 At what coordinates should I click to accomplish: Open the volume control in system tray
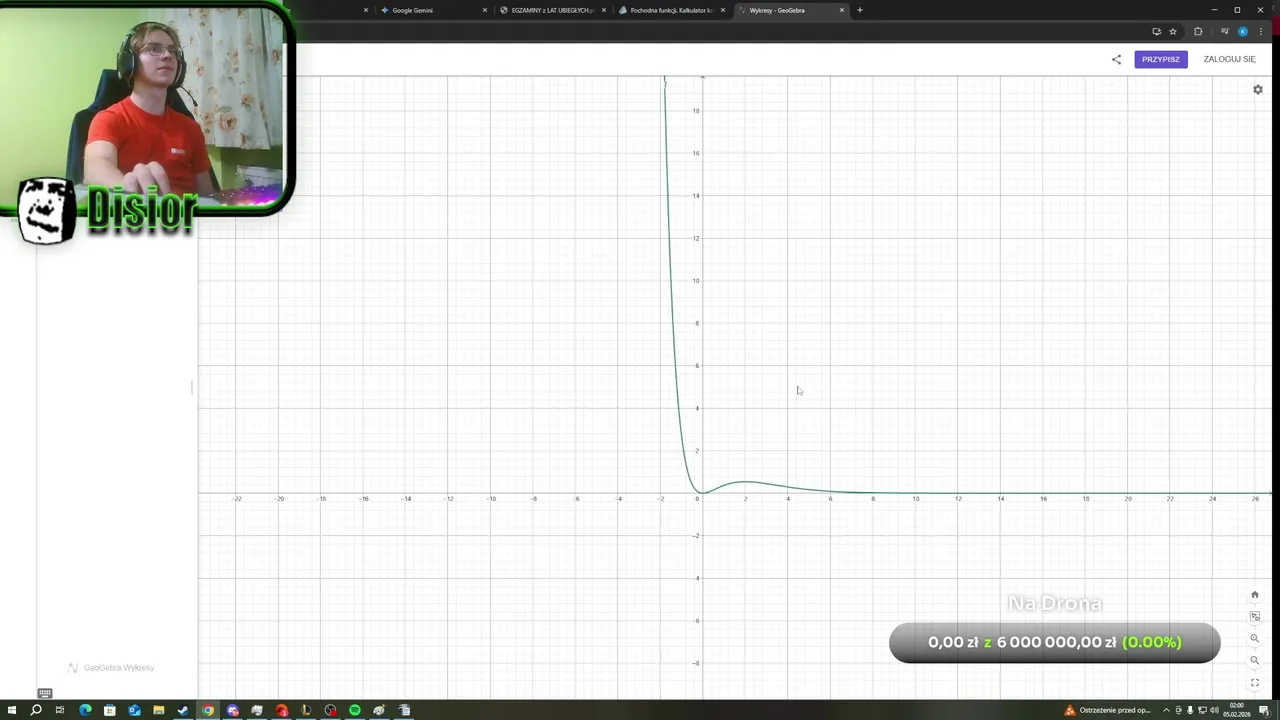click(x=1214, y=710)
